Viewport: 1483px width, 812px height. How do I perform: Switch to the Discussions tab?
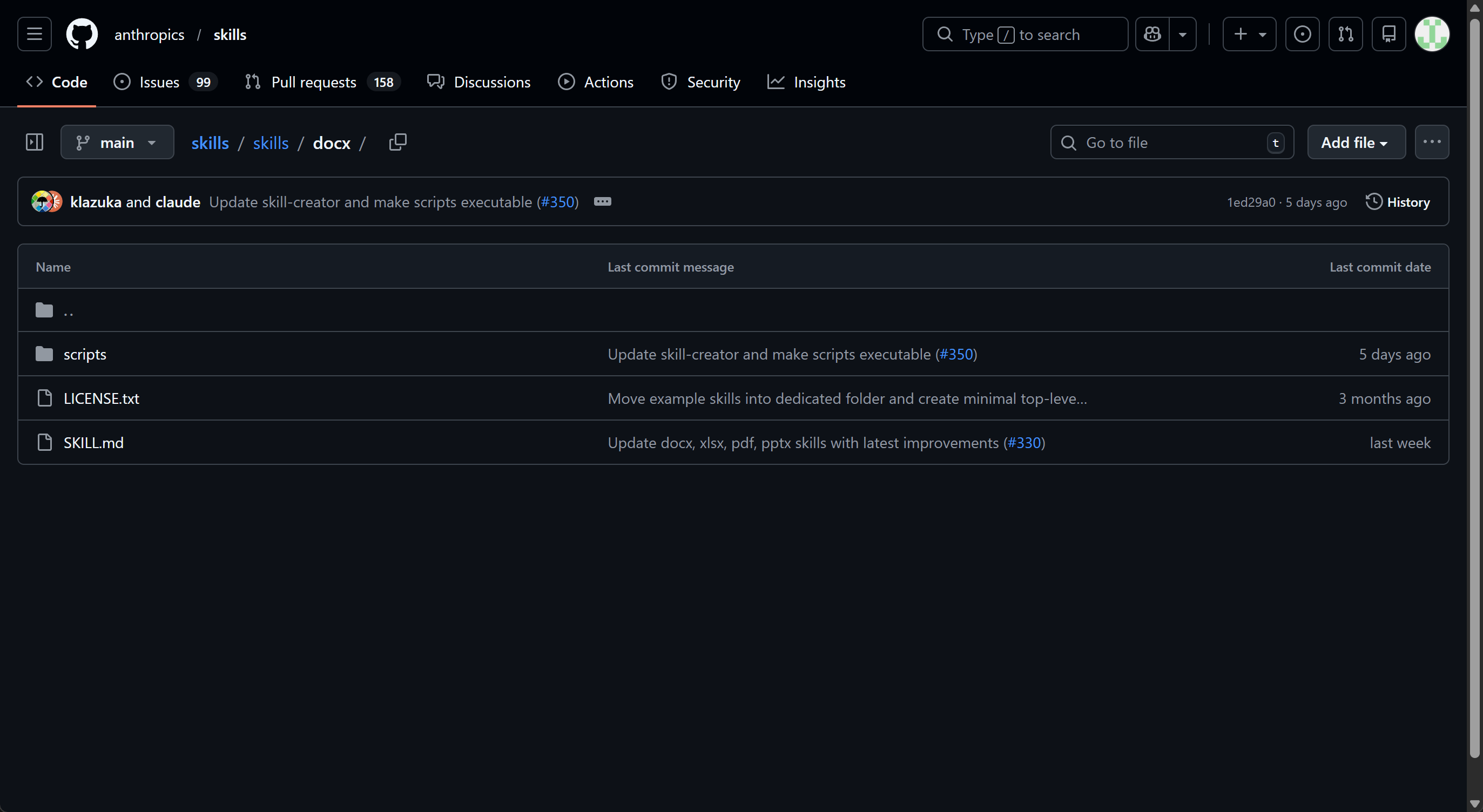[478, 82]
